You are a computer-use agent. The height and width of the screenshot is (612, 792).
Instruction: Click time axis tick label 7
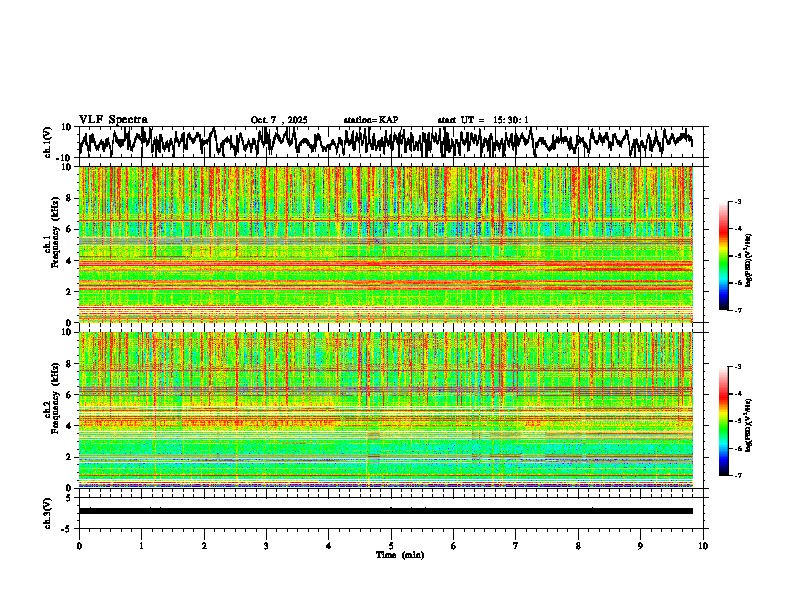[x=516, y=546]
